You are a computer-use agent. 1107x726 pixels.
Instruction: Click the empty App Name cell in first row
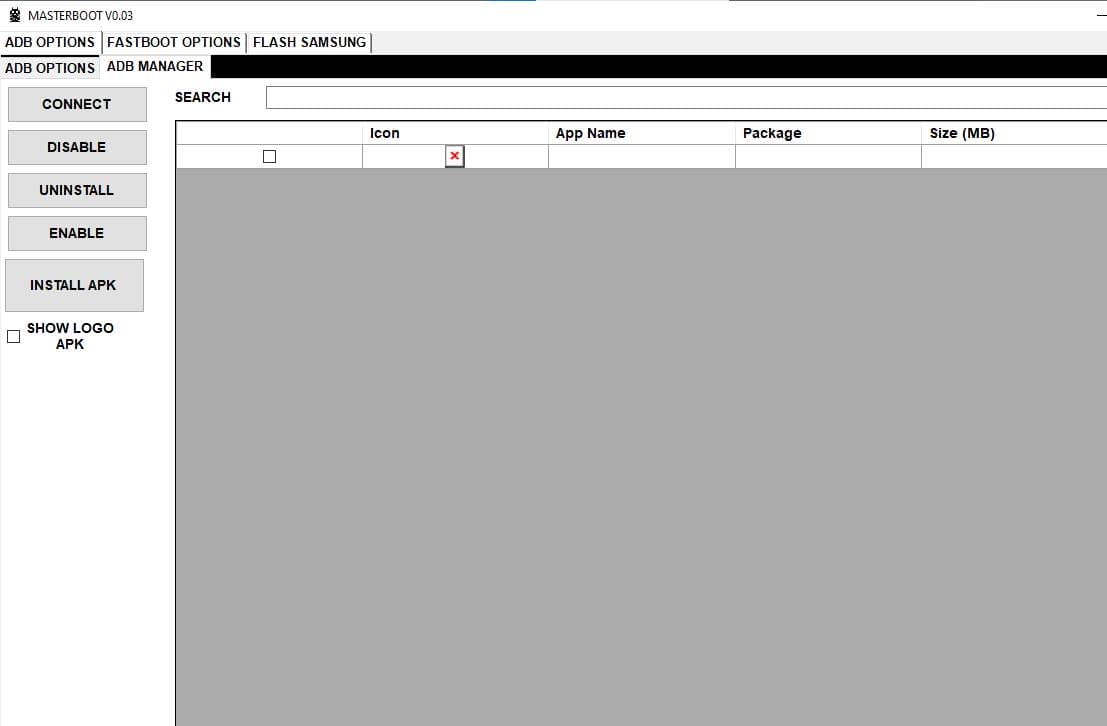[642, 157]
